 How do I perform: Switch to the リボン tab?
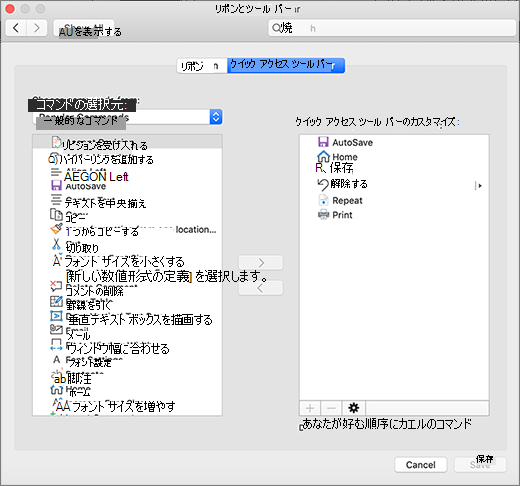202,66
